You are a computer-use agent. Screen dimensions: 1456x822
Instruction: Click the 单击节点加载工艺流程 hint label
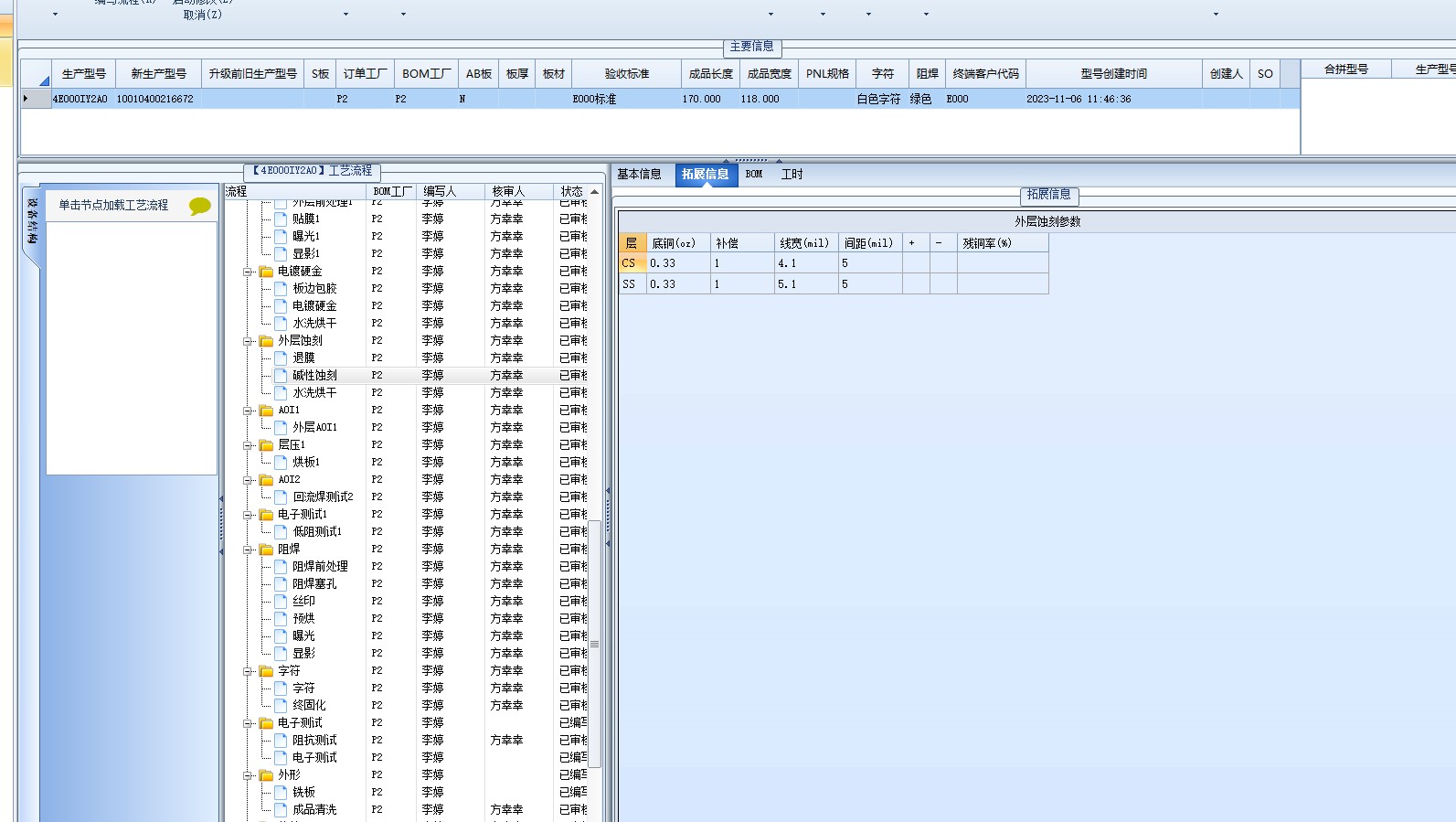(x=114, y=206)
